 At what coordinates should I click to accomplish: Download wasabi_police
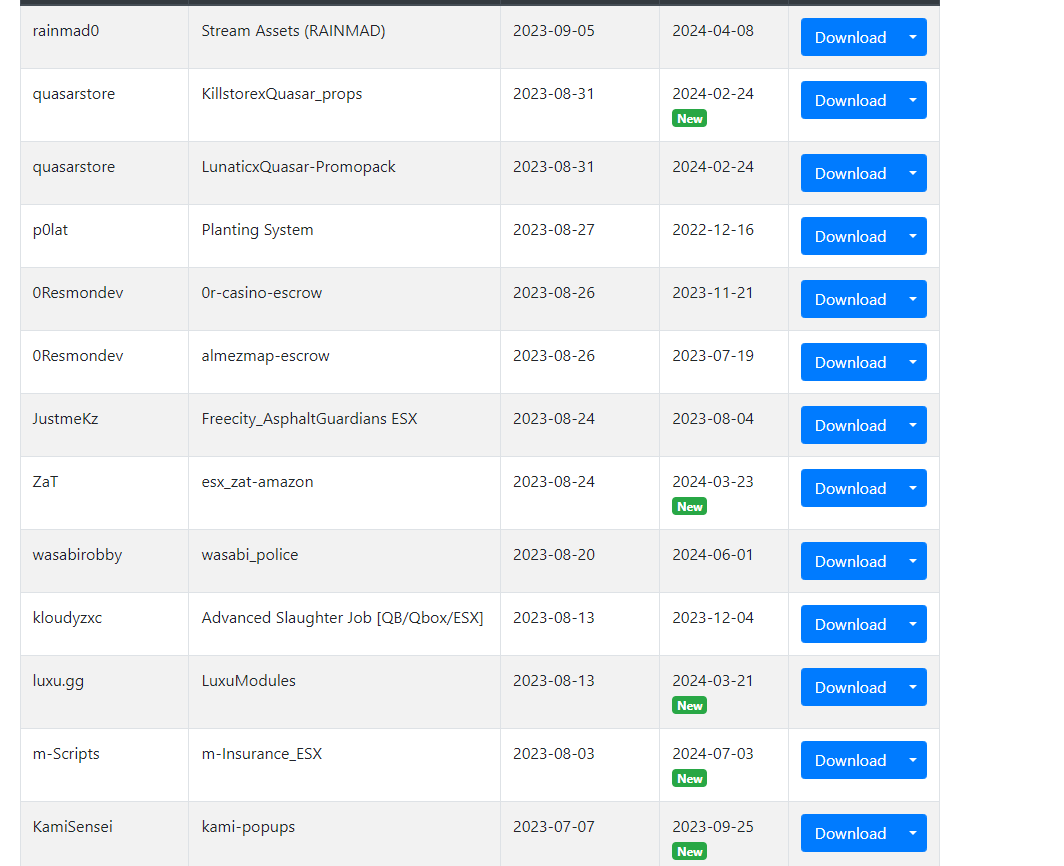coord(850,561)
